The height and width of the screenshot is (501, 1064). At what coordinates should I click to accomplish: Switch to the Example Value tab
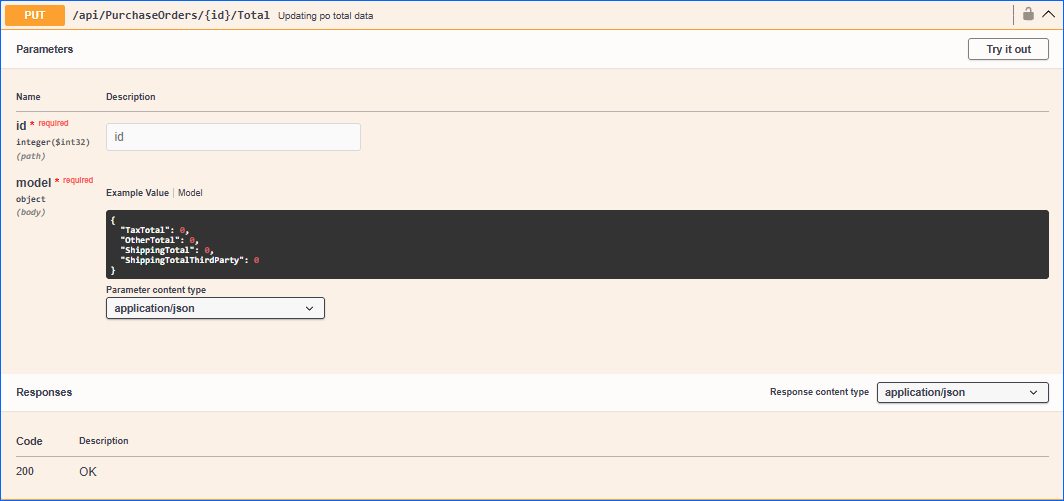[x=137, y=193]
